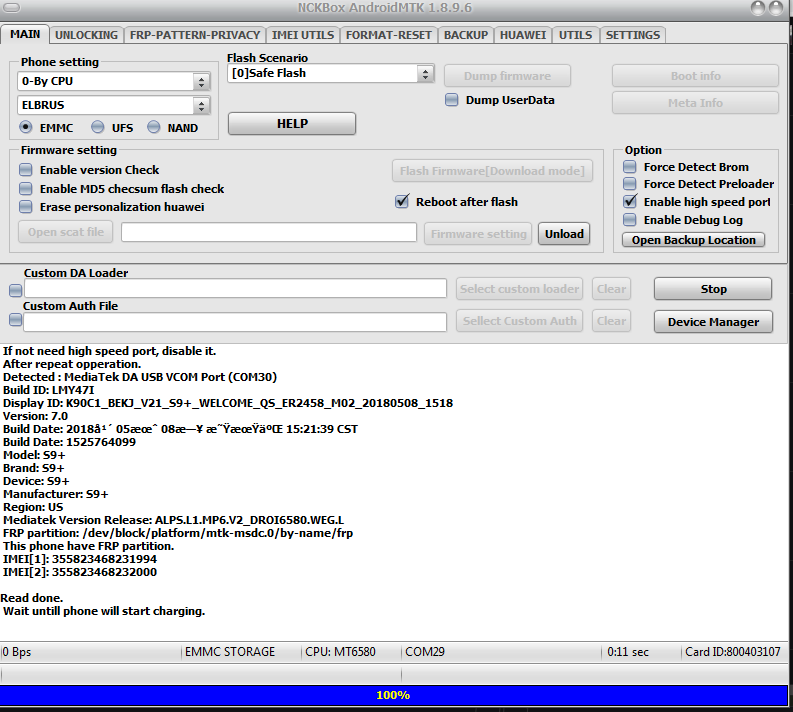Open the BACKUP tab
The height and width of the screenshot is (712, 793).
(x=466, y=35)
